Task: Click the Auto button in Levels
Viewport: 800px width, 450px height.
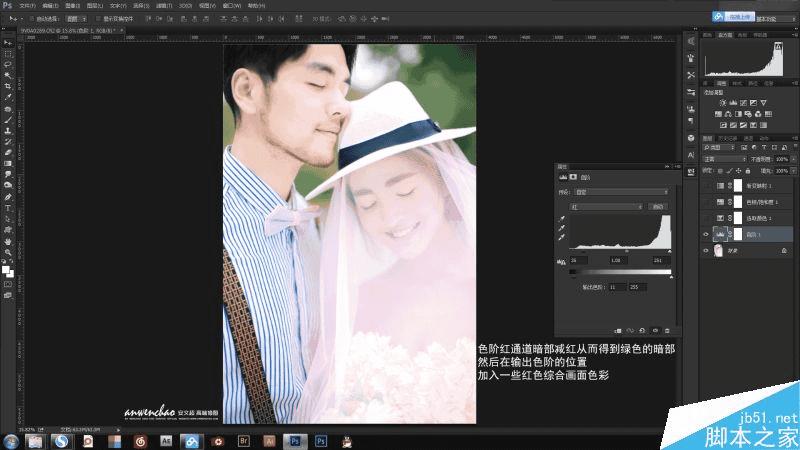Action: click(659, 206)
